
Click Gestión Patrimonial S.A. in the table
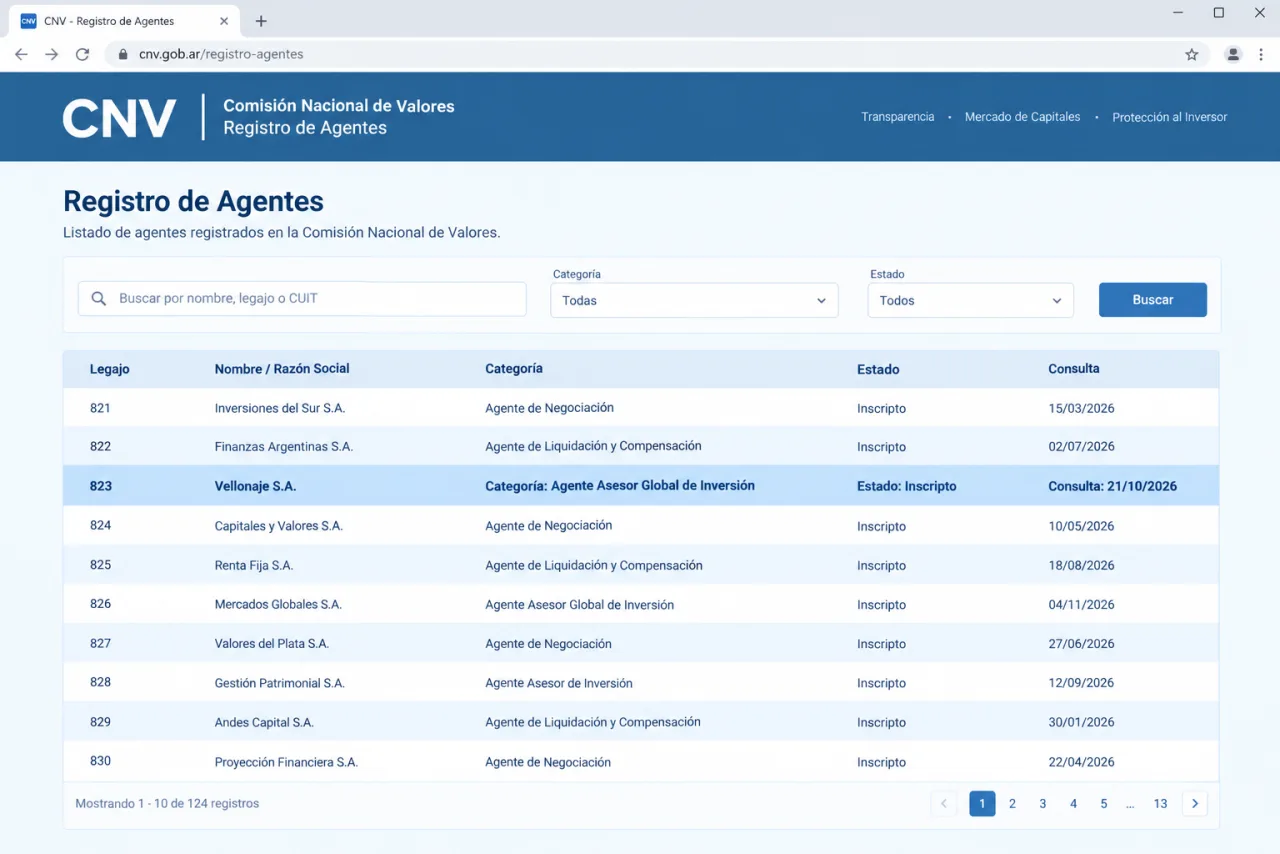tap(280, 683)
